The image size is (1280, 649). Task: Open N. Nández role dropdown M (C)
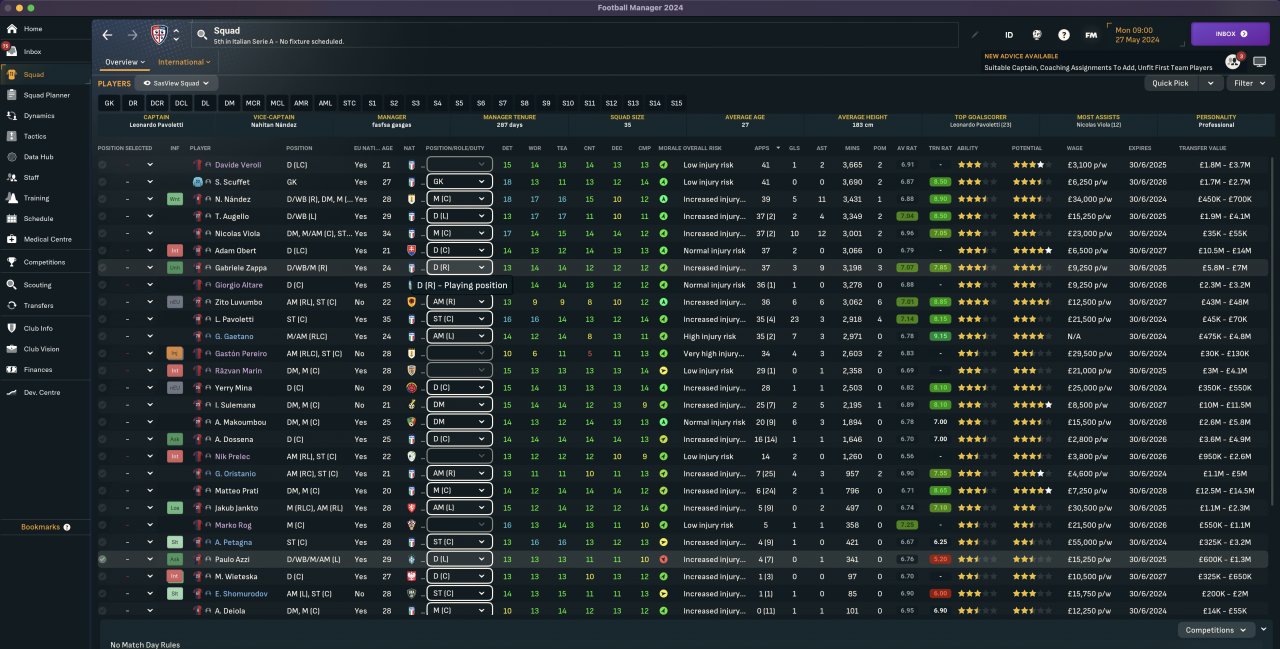(x=459, y=199)
